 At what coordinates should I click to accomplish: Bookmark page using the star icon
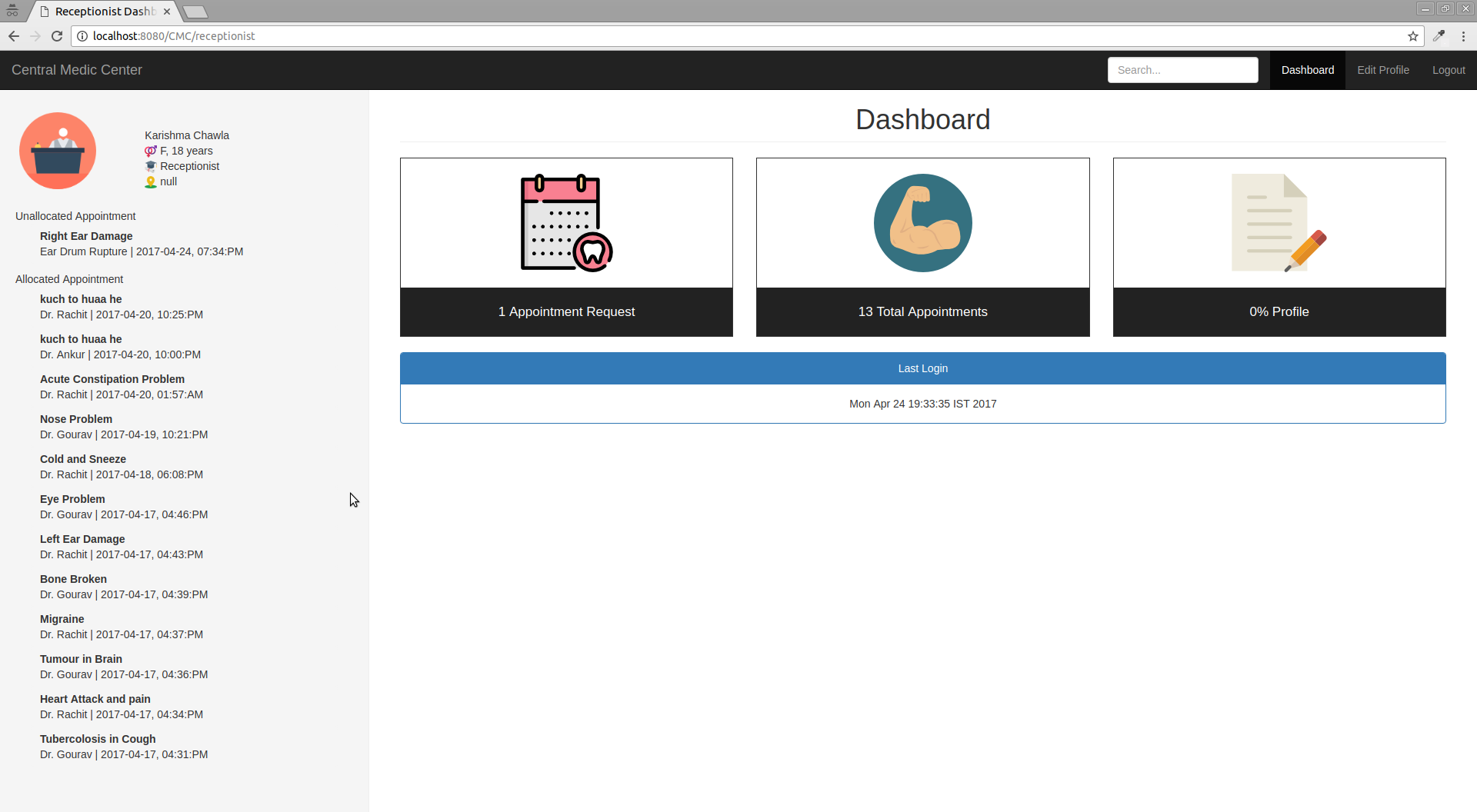pyautogui.click(x=1412, y=36)
